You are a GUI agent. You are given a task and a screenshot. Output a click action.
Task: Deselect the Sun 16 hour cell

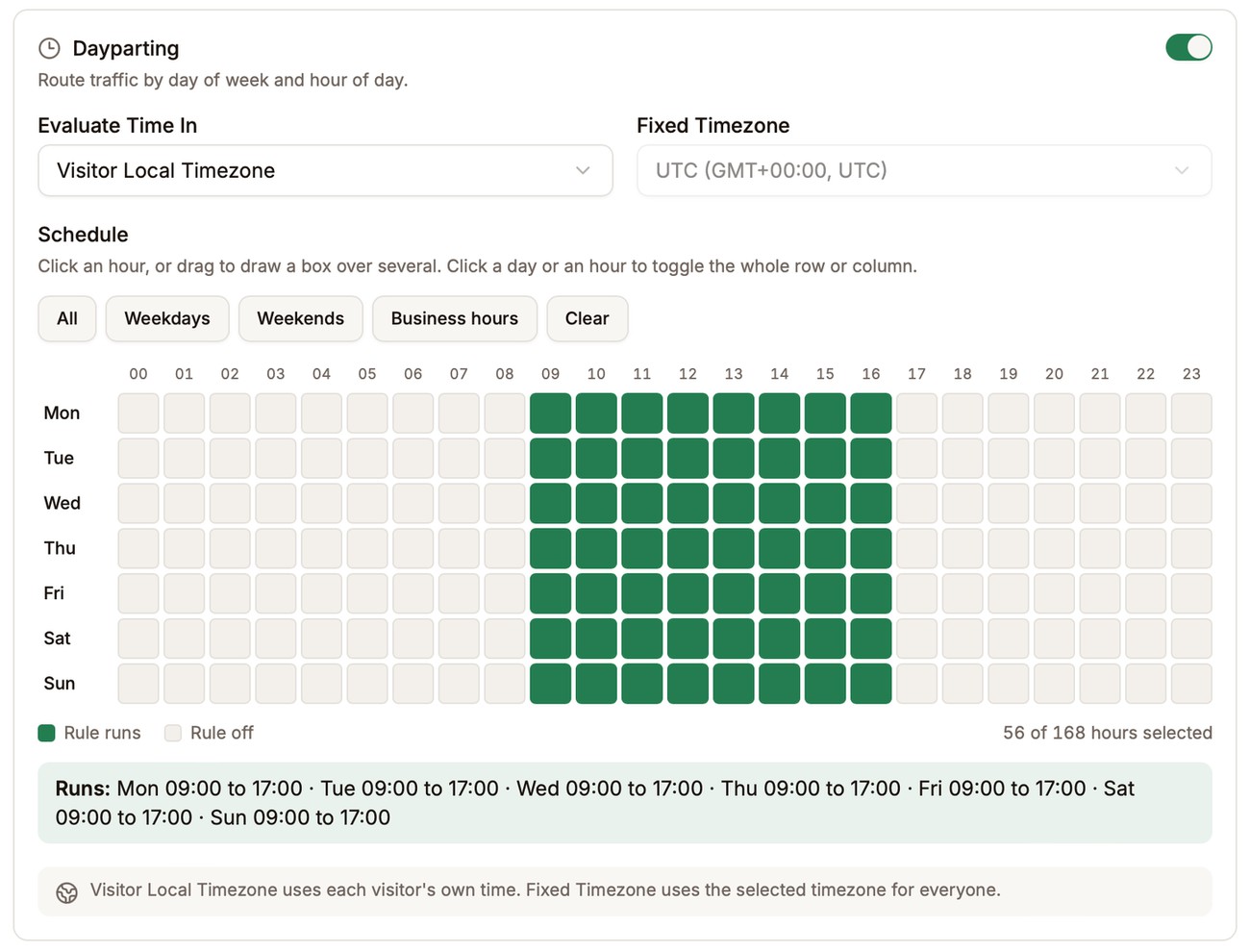871,684
